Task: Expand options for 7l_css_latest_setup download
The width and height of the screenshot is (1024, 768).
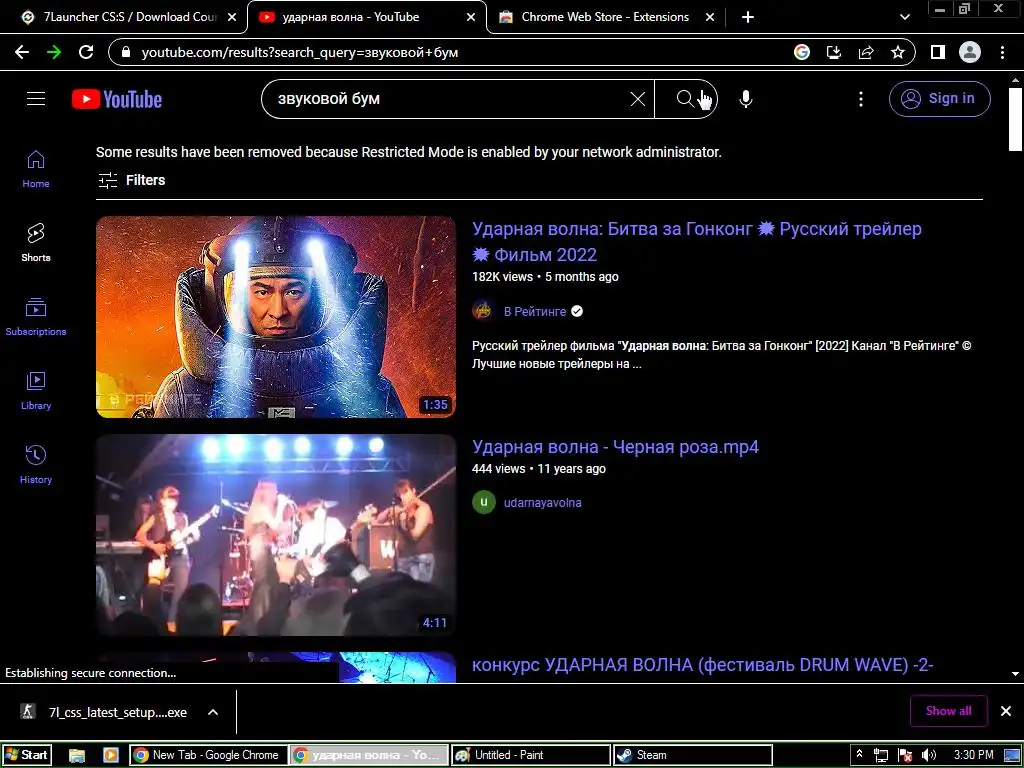Action: point(213,712)
